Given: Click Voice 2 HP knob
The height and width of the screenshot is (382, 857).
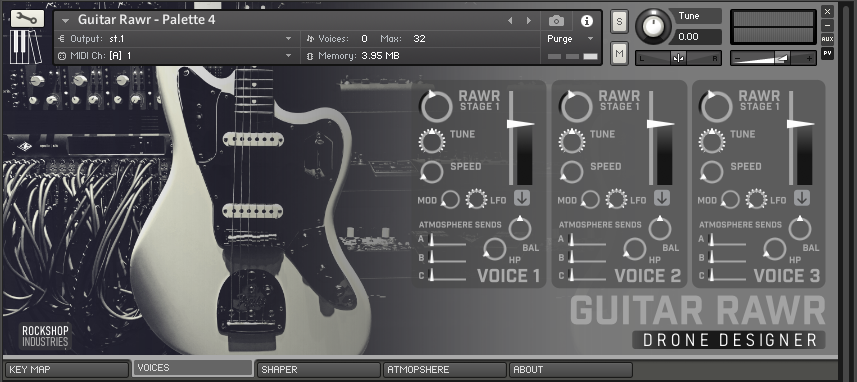Looking at the screenshot, I should (635, 249).
